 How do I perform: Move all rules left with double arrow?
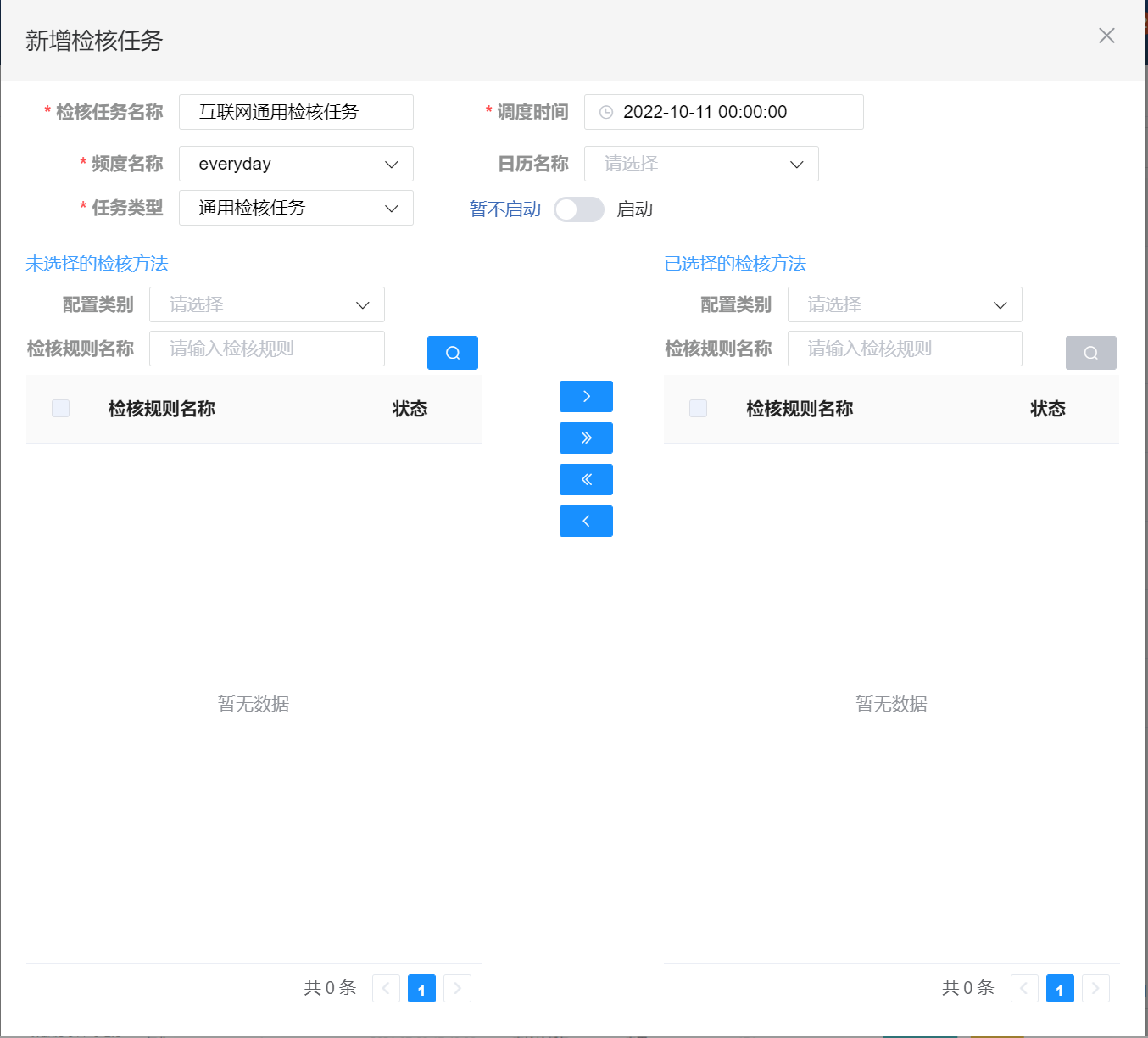pos(586,479)
